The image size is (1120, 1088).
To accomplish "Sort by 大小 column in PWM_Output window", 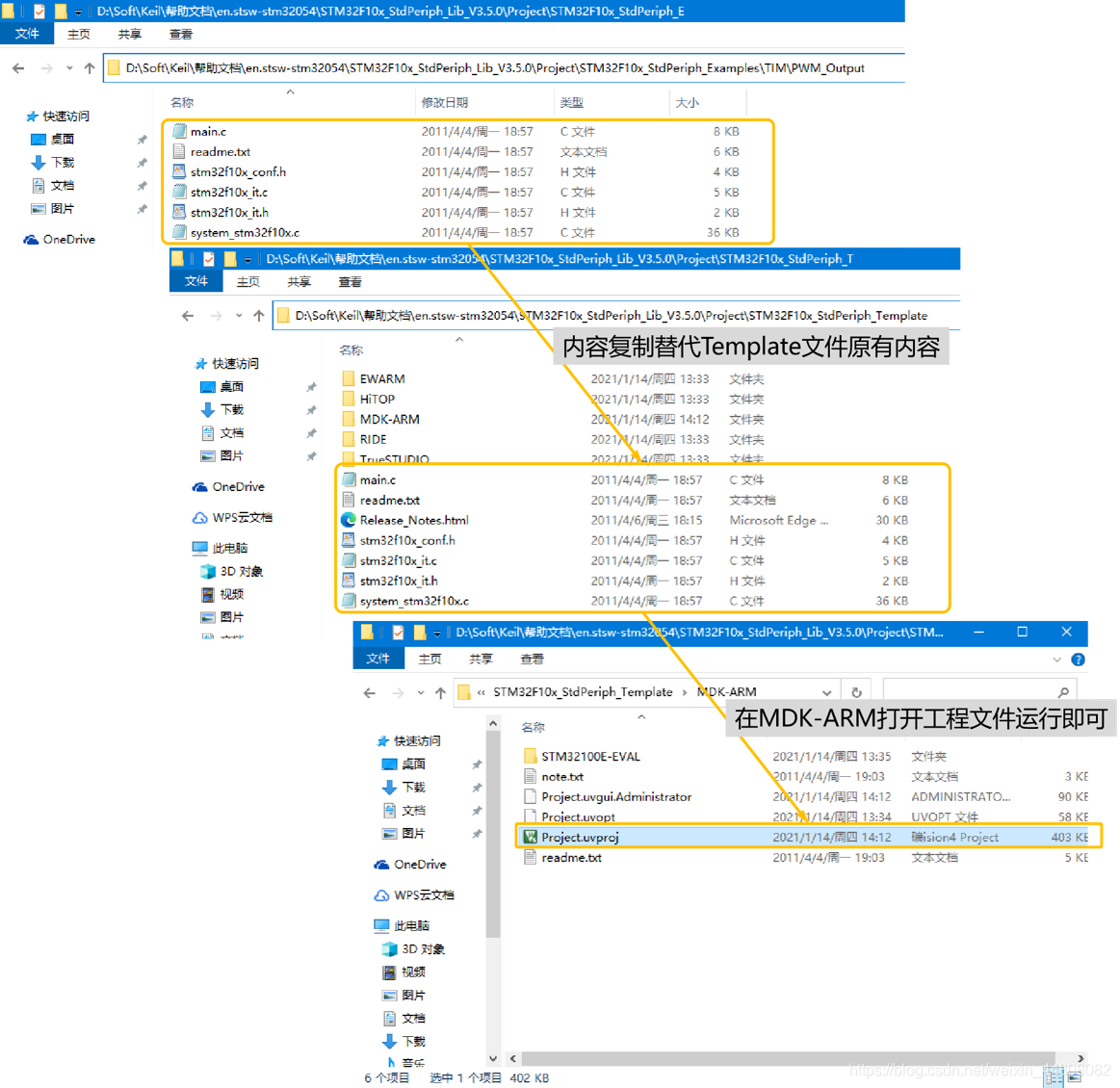I will point(687,103).
